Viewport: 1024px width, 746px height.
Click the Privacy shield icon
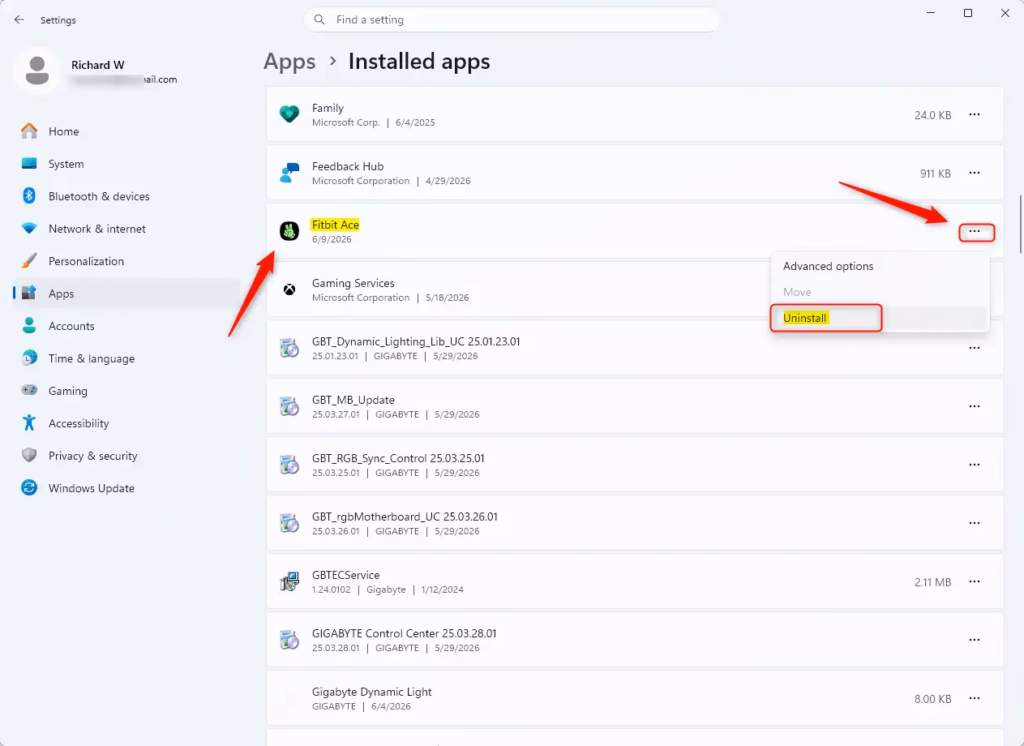point(29,455)
